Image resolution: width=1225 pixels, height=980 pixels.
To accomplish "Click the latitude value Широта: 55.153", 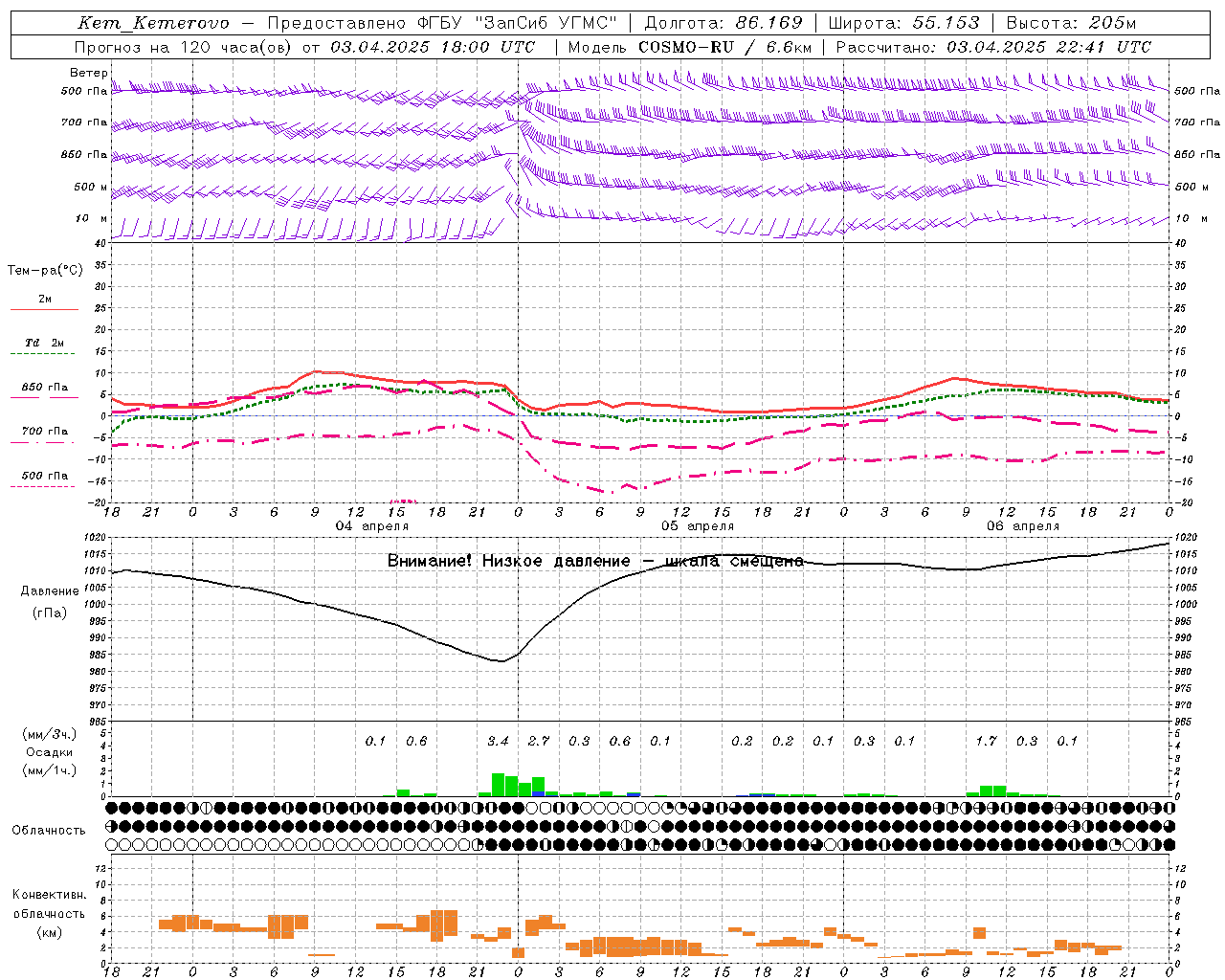I will coord(903,23).
